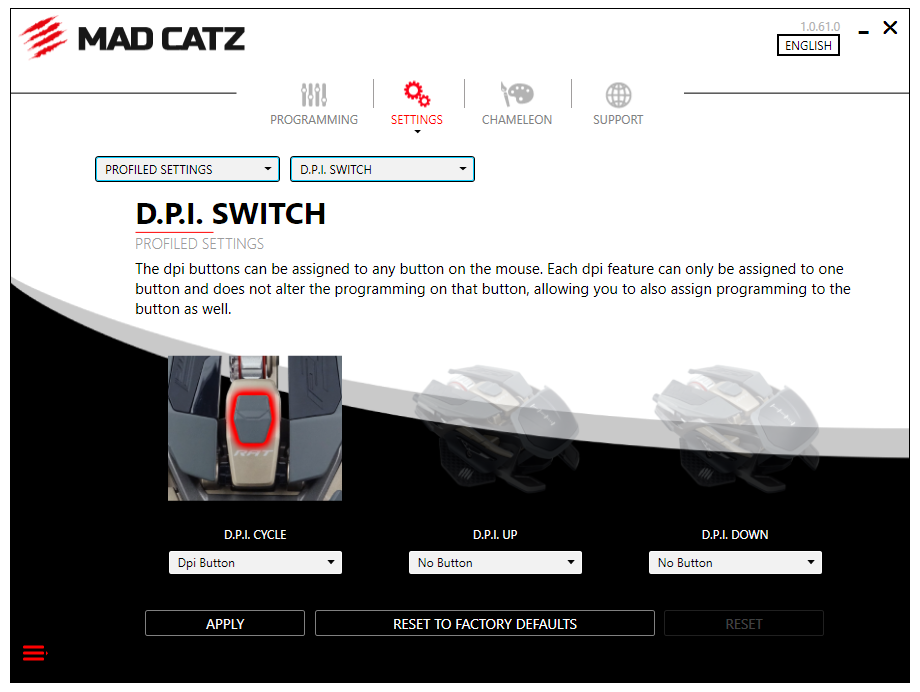
Task: Switch to the Programming tab label
Action: pyautogui.click(x=314, y=120)
